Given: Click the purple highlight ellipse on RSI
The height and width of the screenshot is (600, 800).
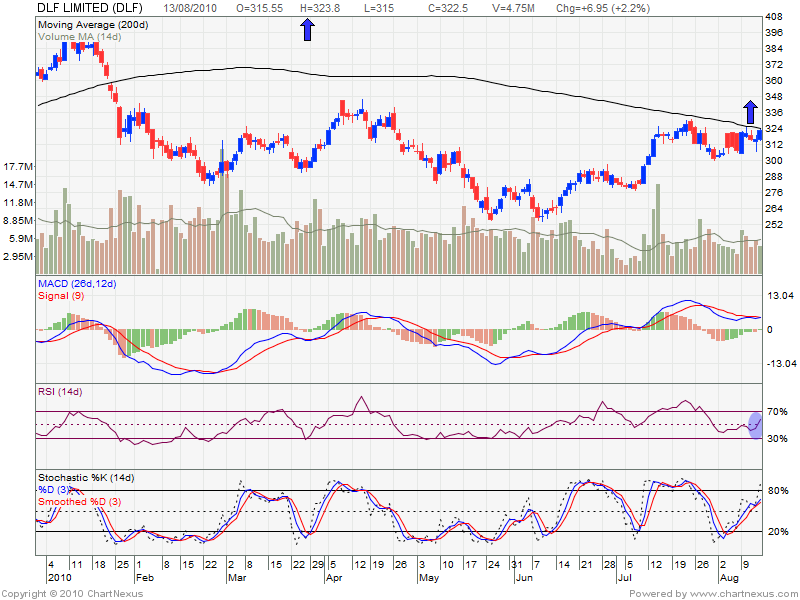Looking at the screenshot, I should [755, 425].
